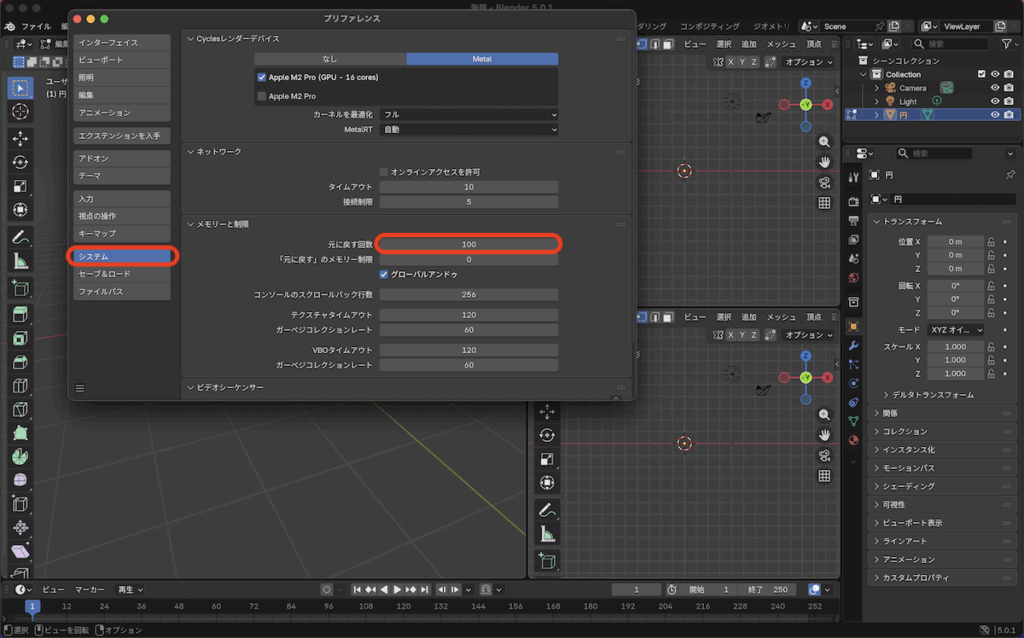Click the pan hand icon in upper viewport
The width and height of the screenshot is (1024, 638).
824,162
